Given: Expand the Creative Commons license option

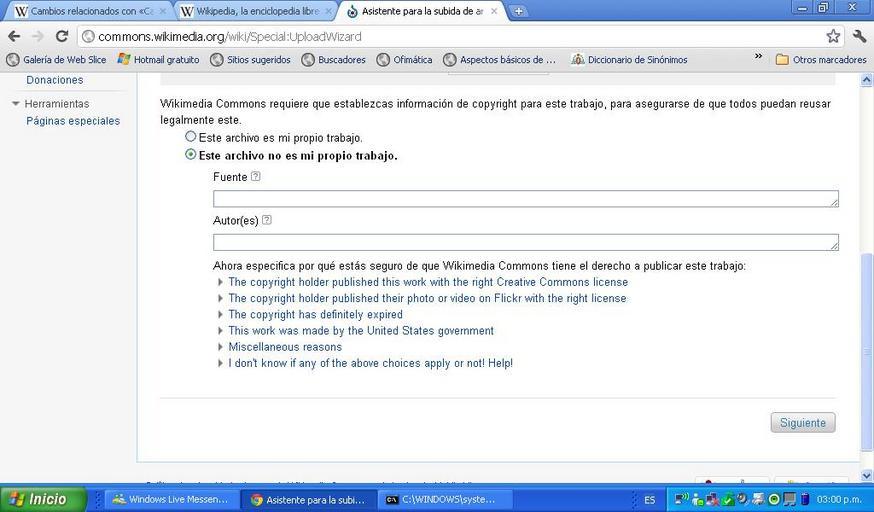Looking at the screenshot, I should tap(427, 282).
